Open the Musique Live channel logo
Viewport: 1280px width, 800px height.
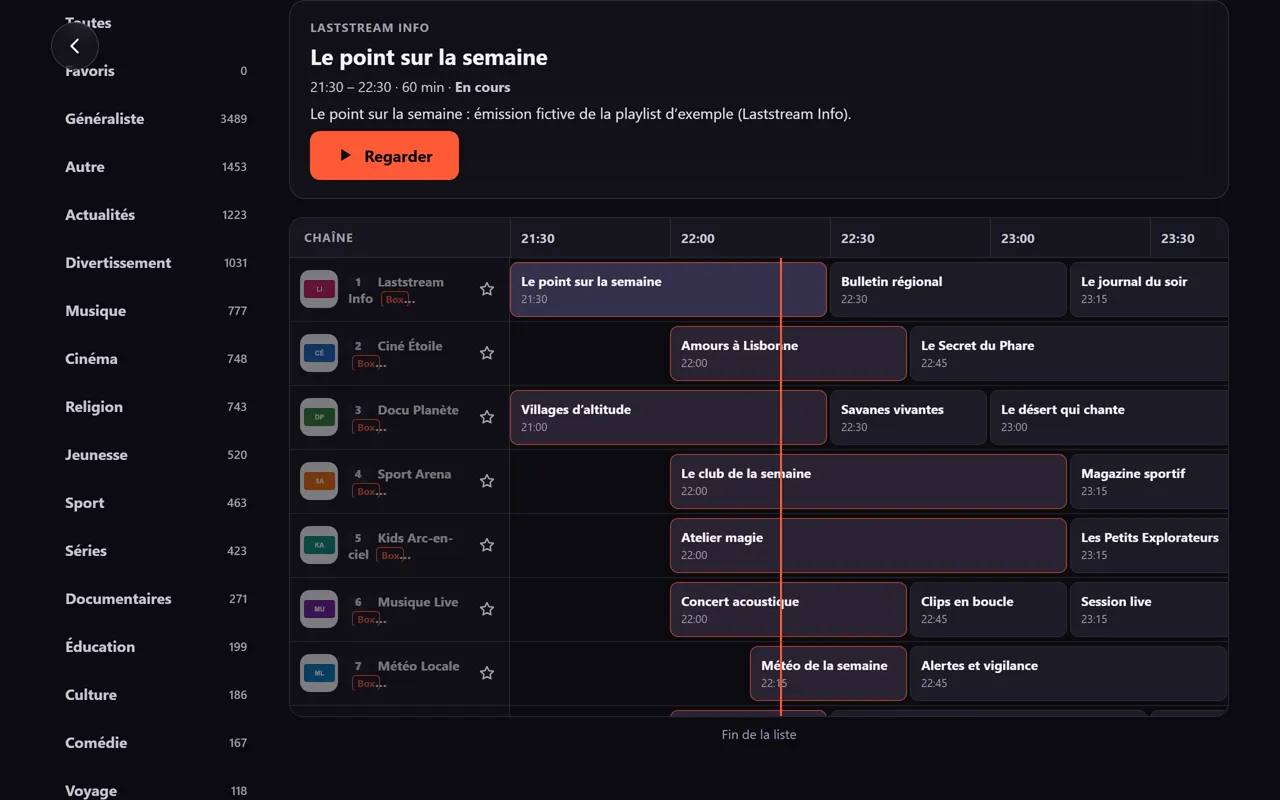[x=320, y=609]
